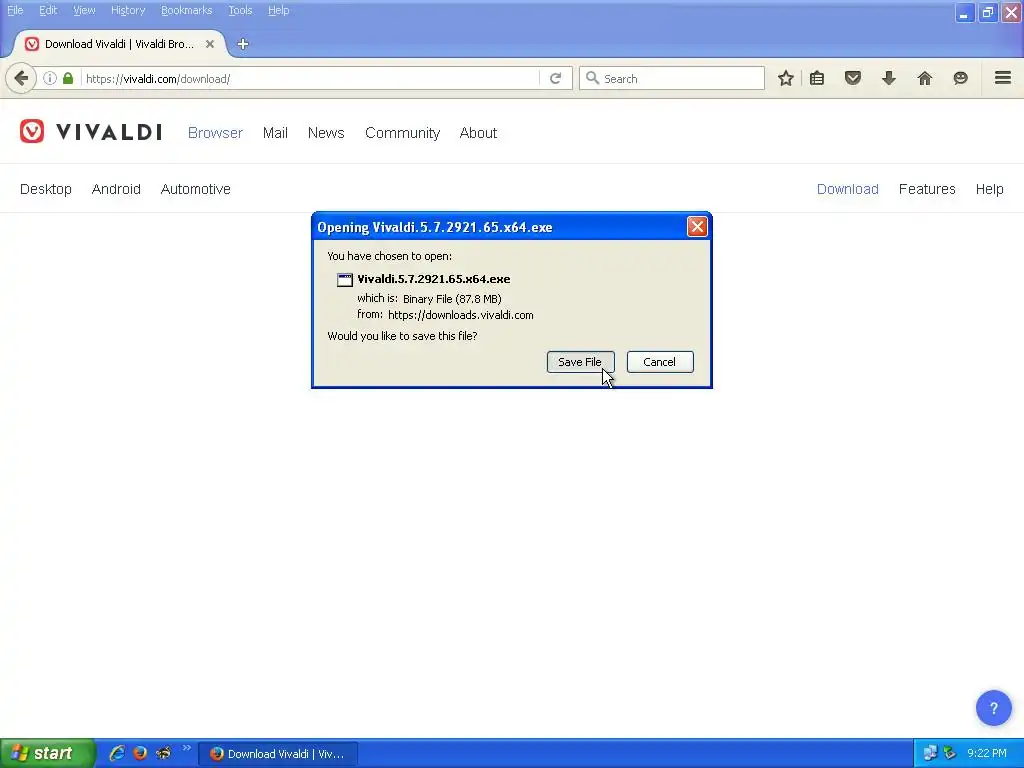Viewport: 1024px width, 768px height.
Task: Close the Opening Vivaldi dialog with the X
Action: pos(697,227)
